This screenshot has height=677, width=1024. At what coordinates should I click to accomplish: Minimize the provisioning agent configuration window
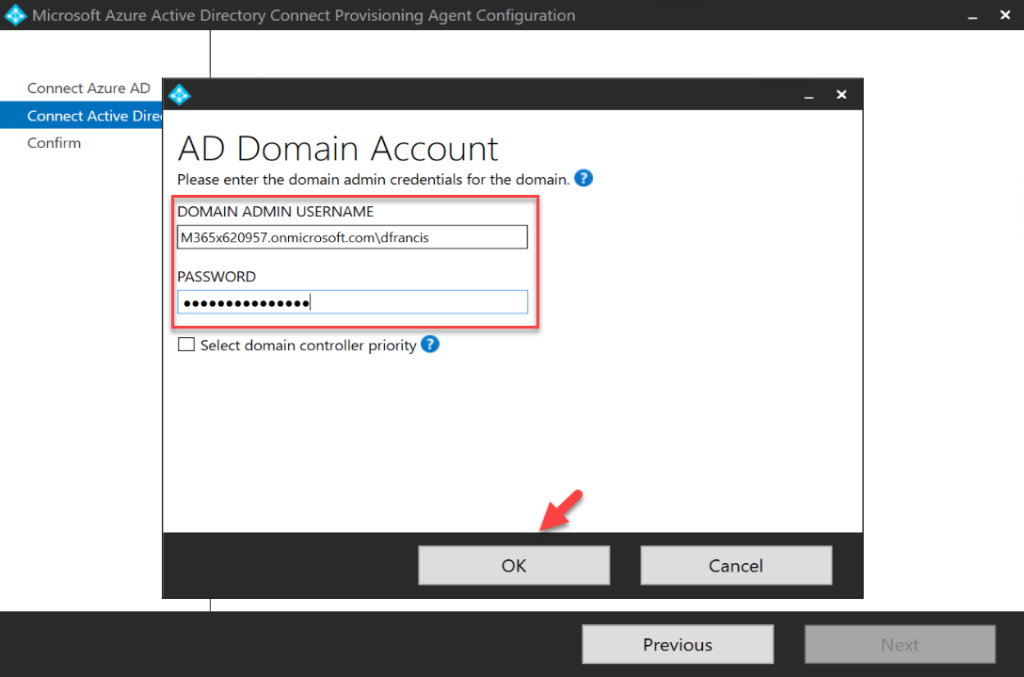[x=971, y=15]
